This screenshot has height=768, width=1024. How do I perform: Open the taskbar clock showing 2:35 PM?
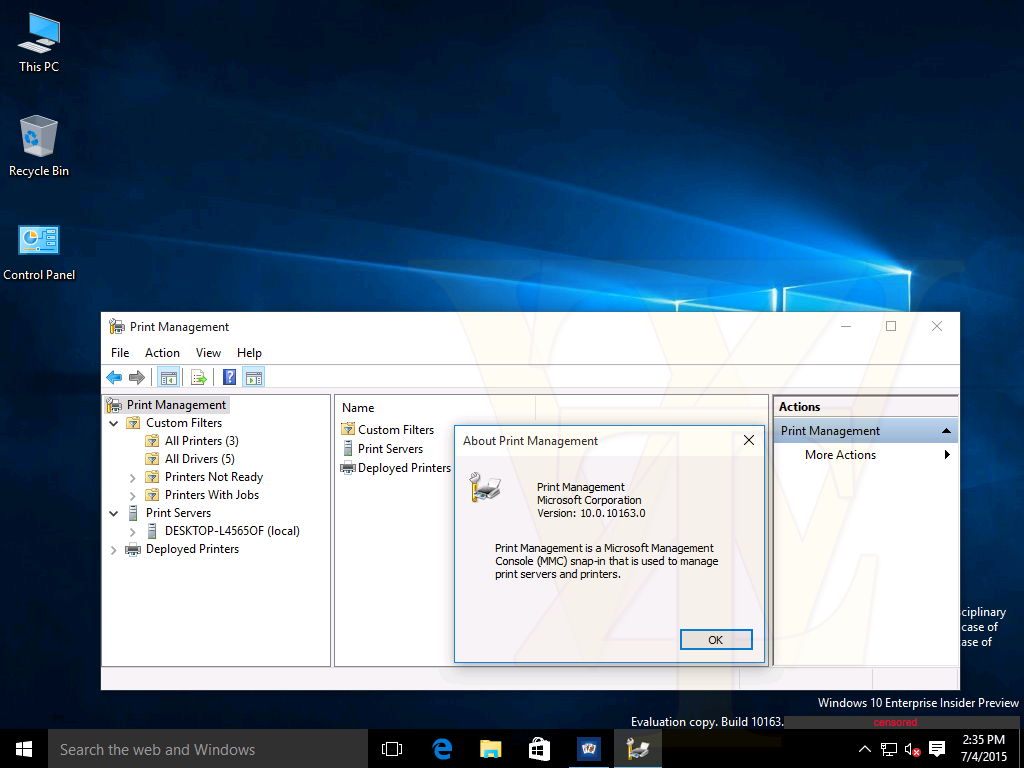point(984,748)
